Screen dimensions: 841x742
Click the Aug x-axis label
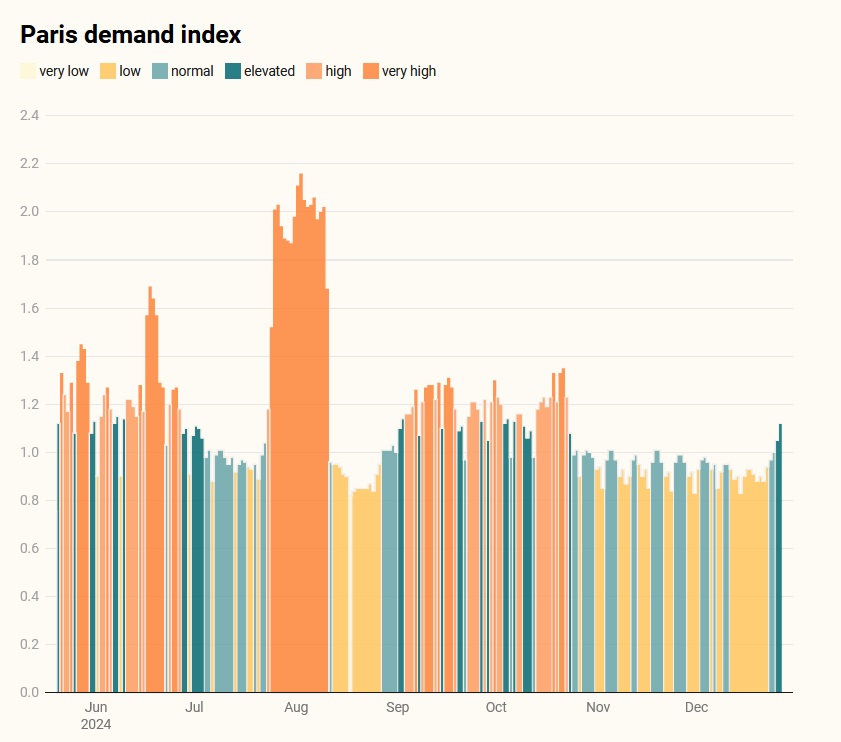[x=296, y=708]
